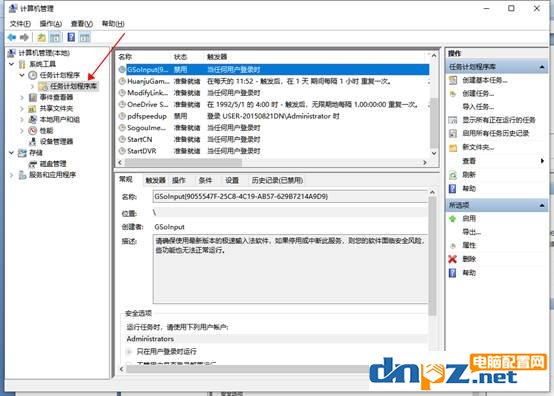Viewport: 554px width, 396px height.
Task: Click 创建任务... in actions pane
Action: 478,94
